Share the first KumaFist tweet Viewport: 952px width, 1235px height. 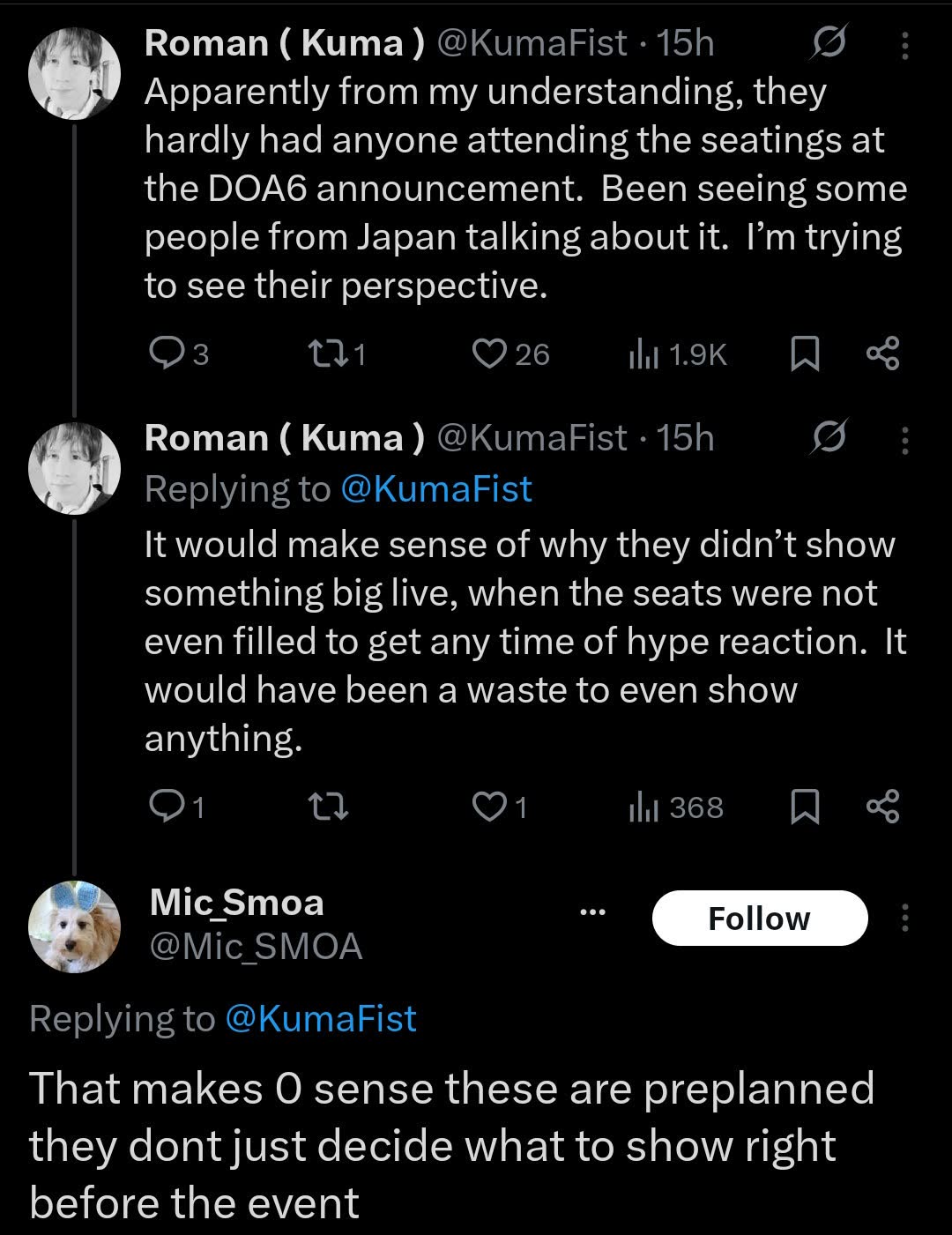coord(882,353)
